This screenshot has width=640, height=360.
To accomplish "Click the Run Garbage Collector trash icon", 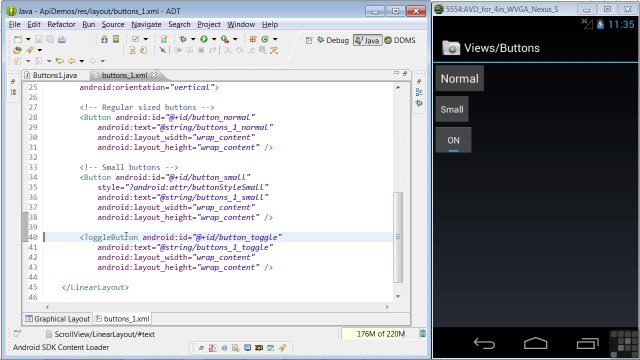I will coord(423,334).
